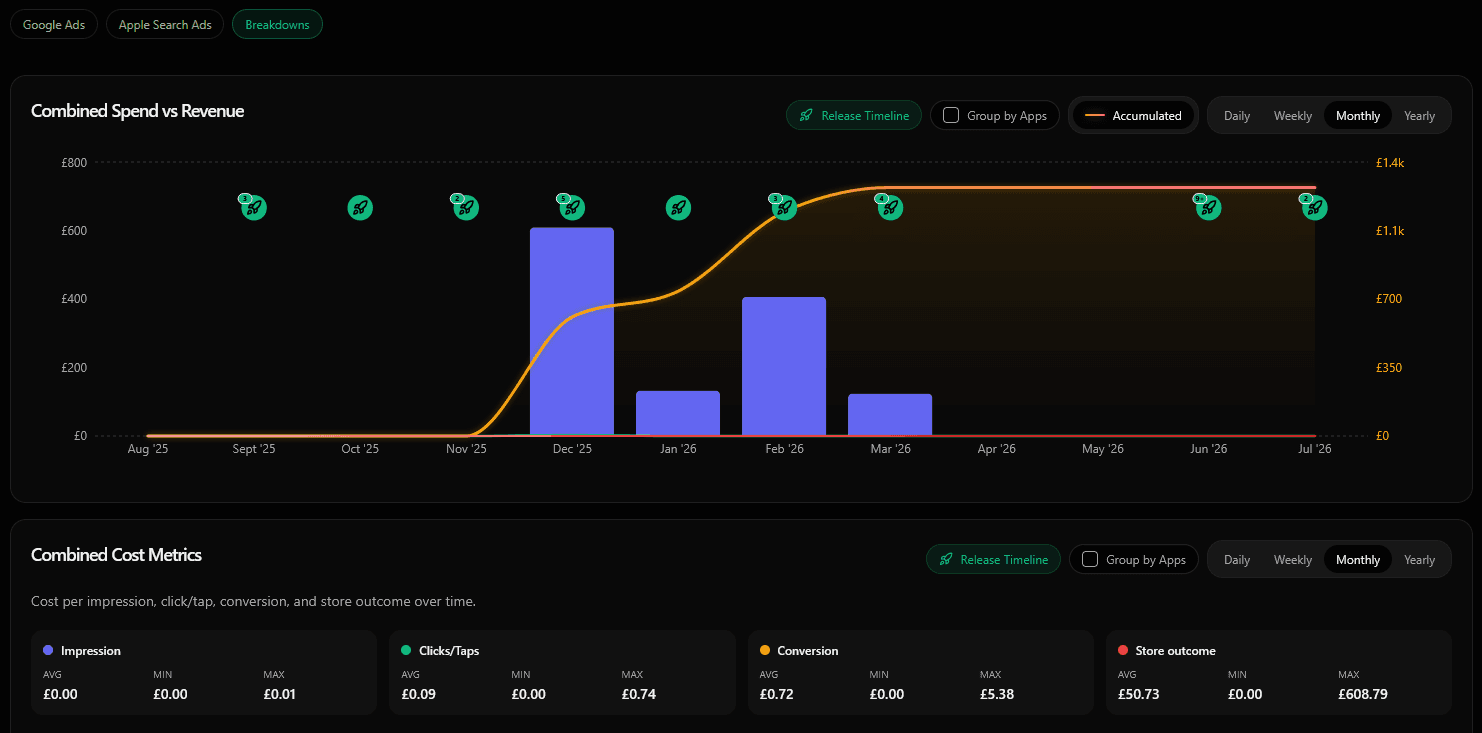This screenshot has width=1482, height=733.
Task: Toggle Release Timeline in Combined Cost Metrics
Action: (993, 560)
